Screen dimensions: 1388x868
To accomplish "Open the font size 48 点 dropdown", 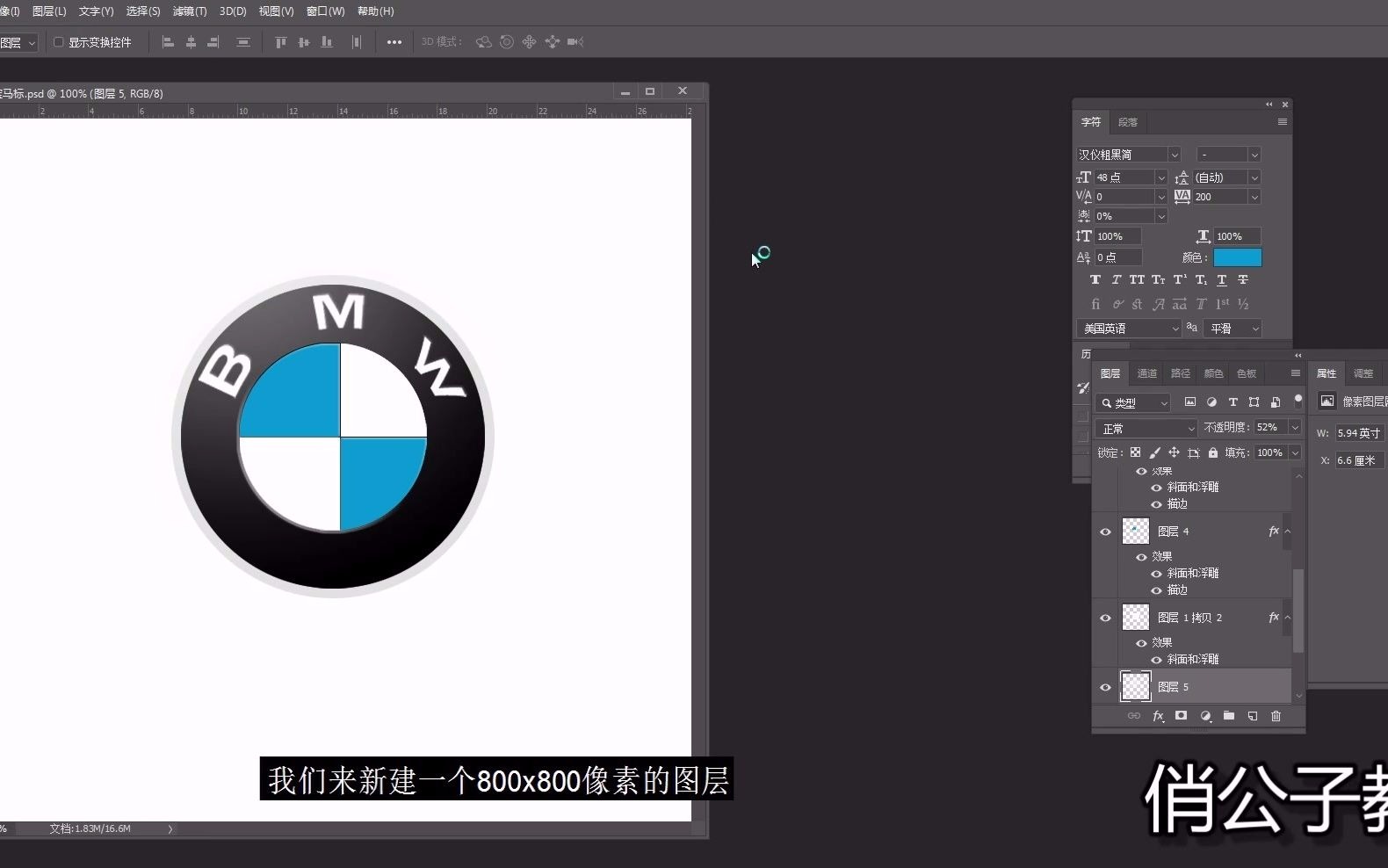I will click(1160, 177).
